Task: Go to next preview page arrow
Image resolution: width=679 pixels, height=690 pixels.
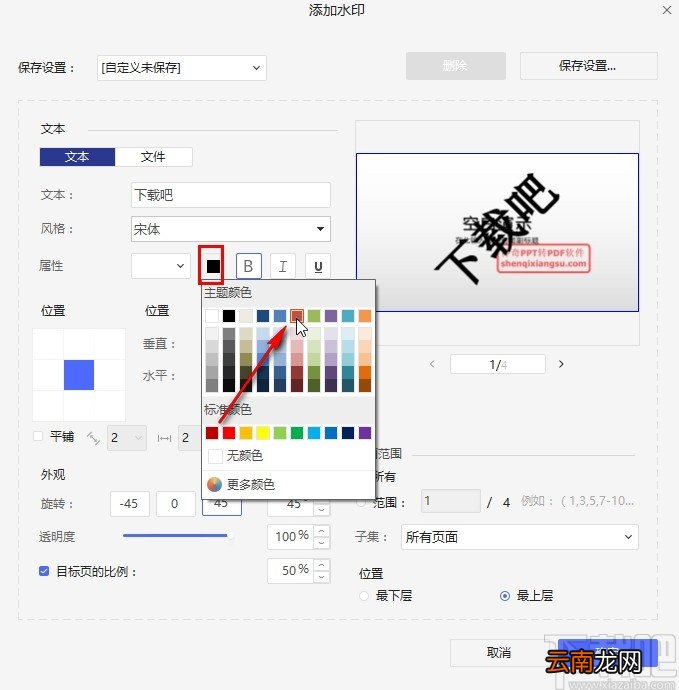Action: pos(561,364)
